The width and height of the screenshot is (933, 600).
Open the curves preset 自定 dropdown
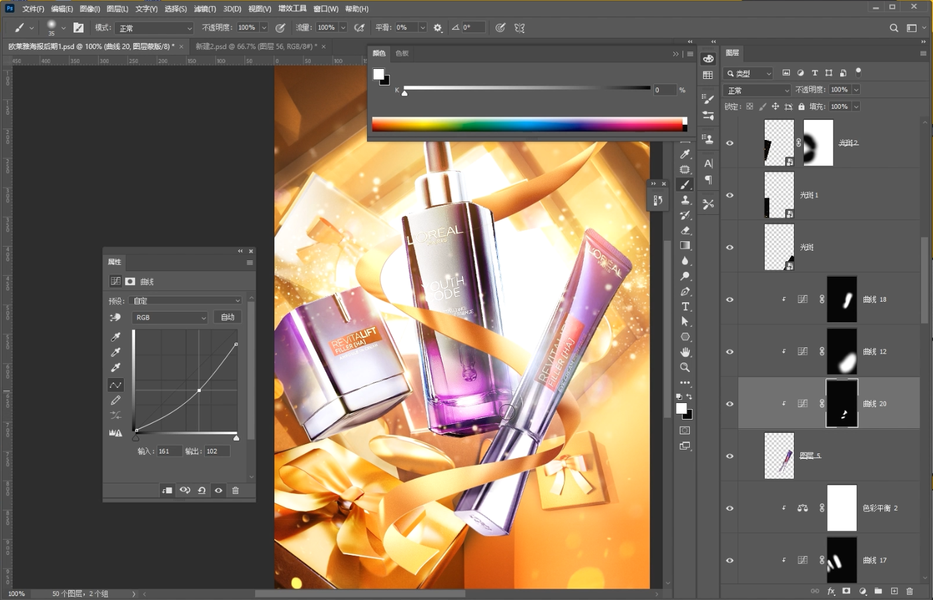(x=186, y=301)
